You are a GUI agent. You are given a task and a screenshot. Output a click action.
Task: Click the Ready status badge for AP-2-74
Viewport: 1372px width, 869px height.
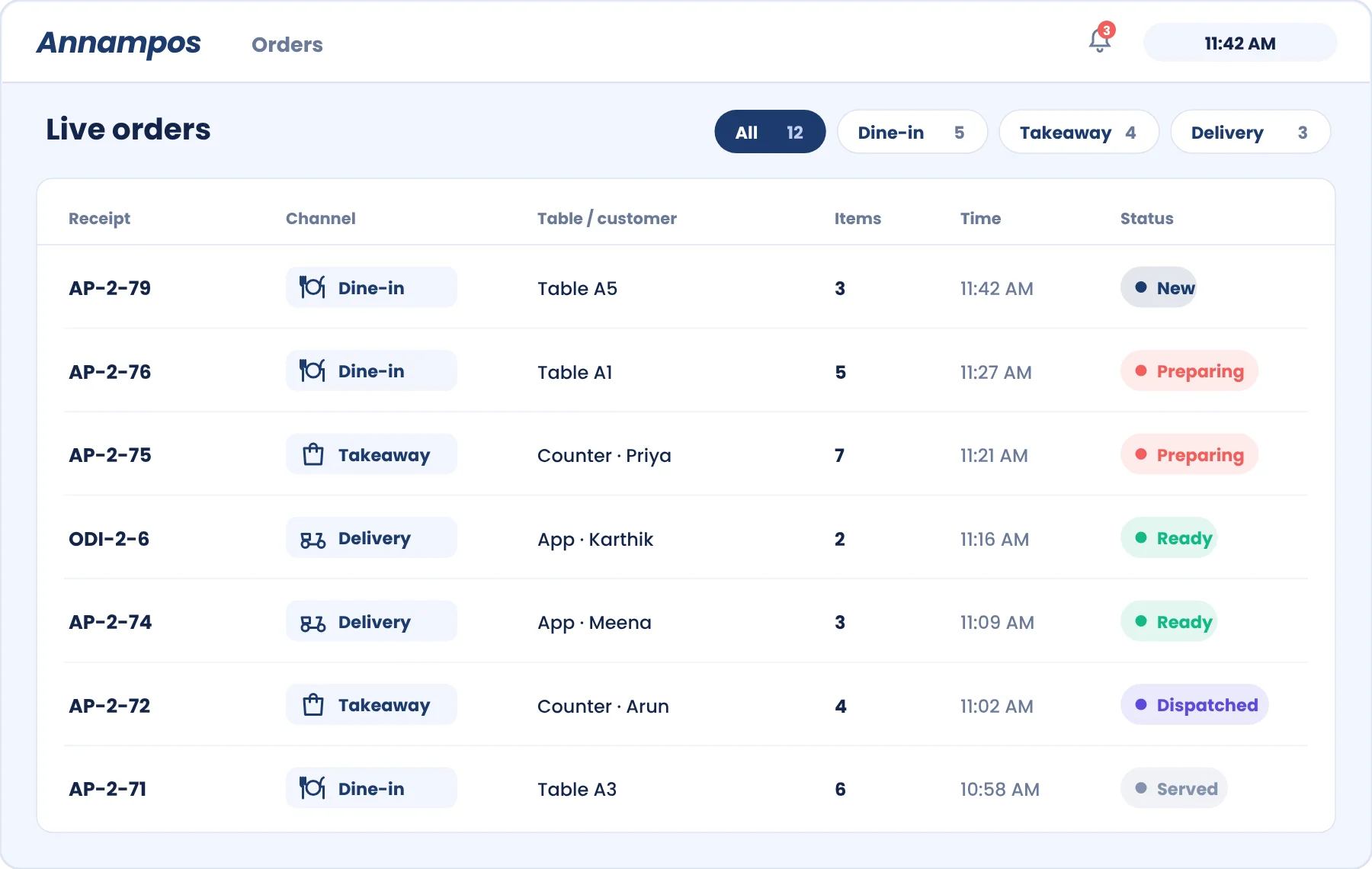pos(1168,622)
